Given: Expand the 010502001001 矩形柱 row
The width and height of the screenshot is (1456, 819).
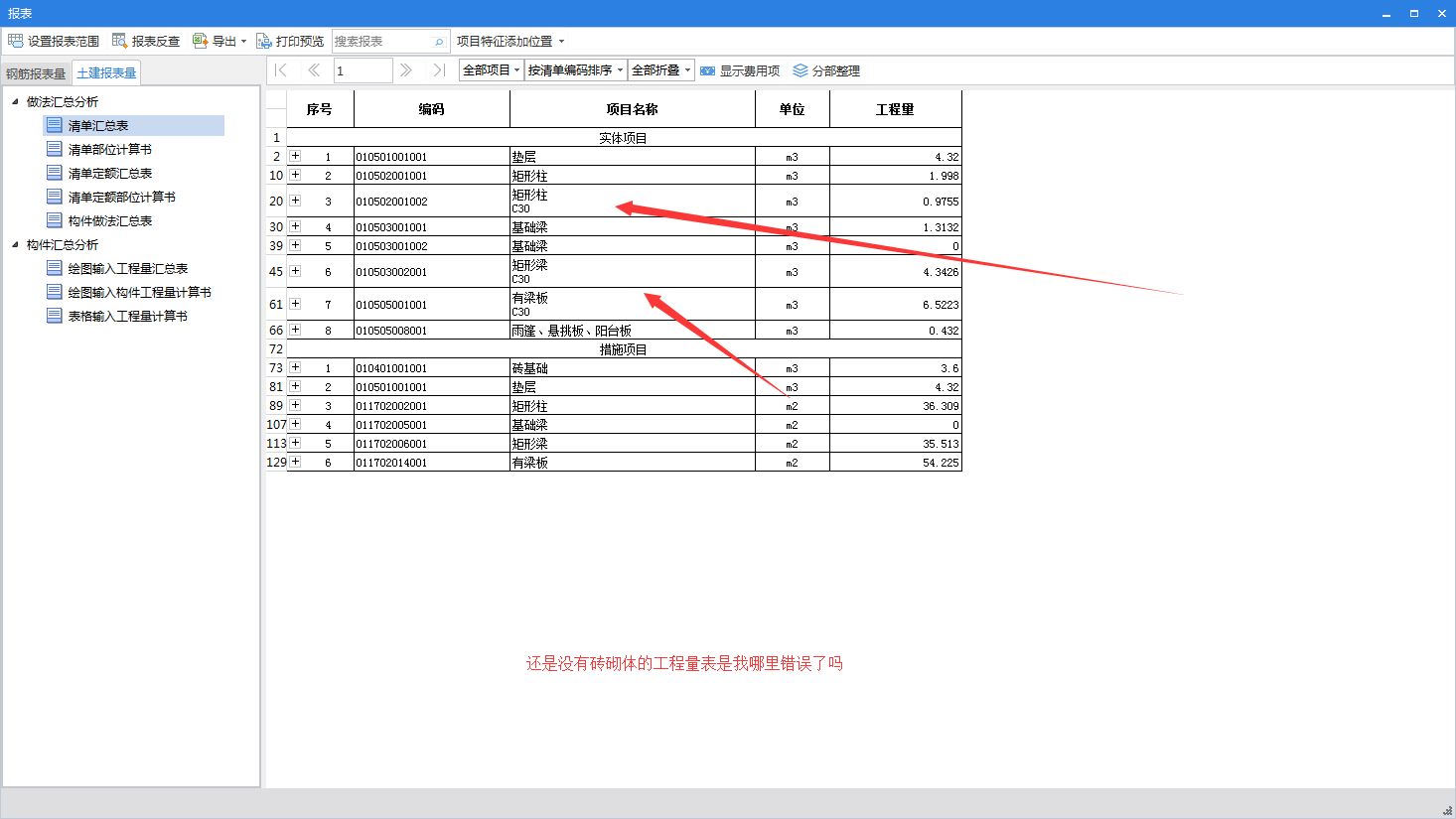Looking at the screenshot, I should tap(295, 175).
